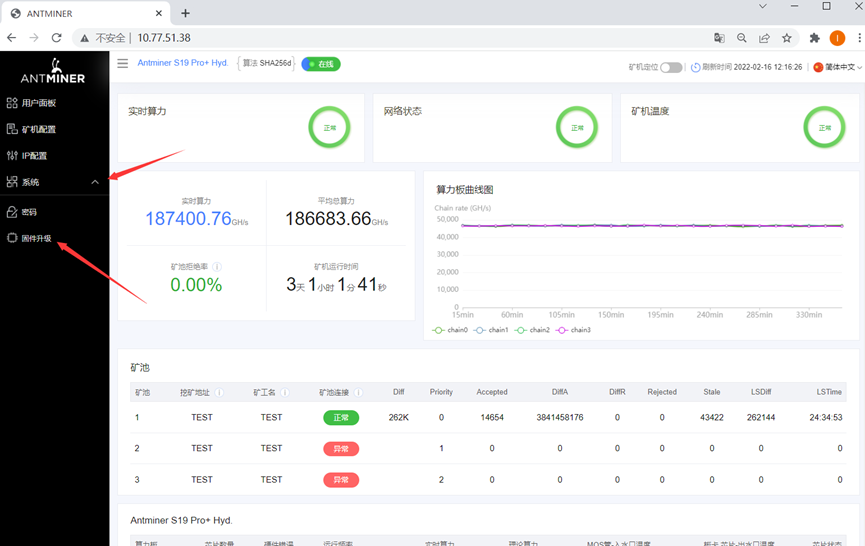This screenshot has height=546, width=865.
Task: Click the 正常 status badge for pool 1
Action: coord(341,417)
